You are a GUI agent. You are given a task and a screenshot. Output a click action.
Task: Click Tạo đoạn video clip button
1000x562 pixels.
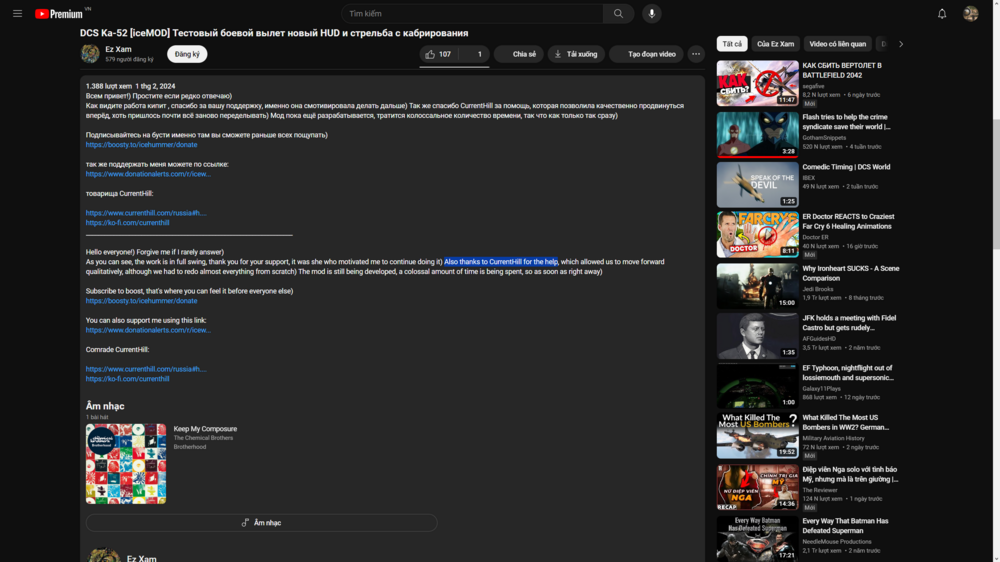[646, 54]
